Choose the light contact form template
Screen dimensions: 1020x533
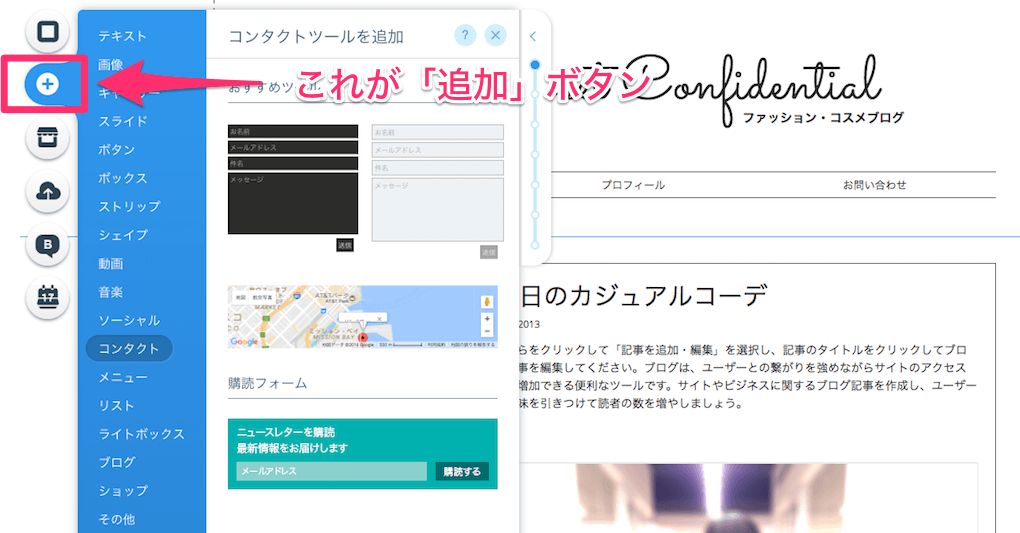pos(437,191)
